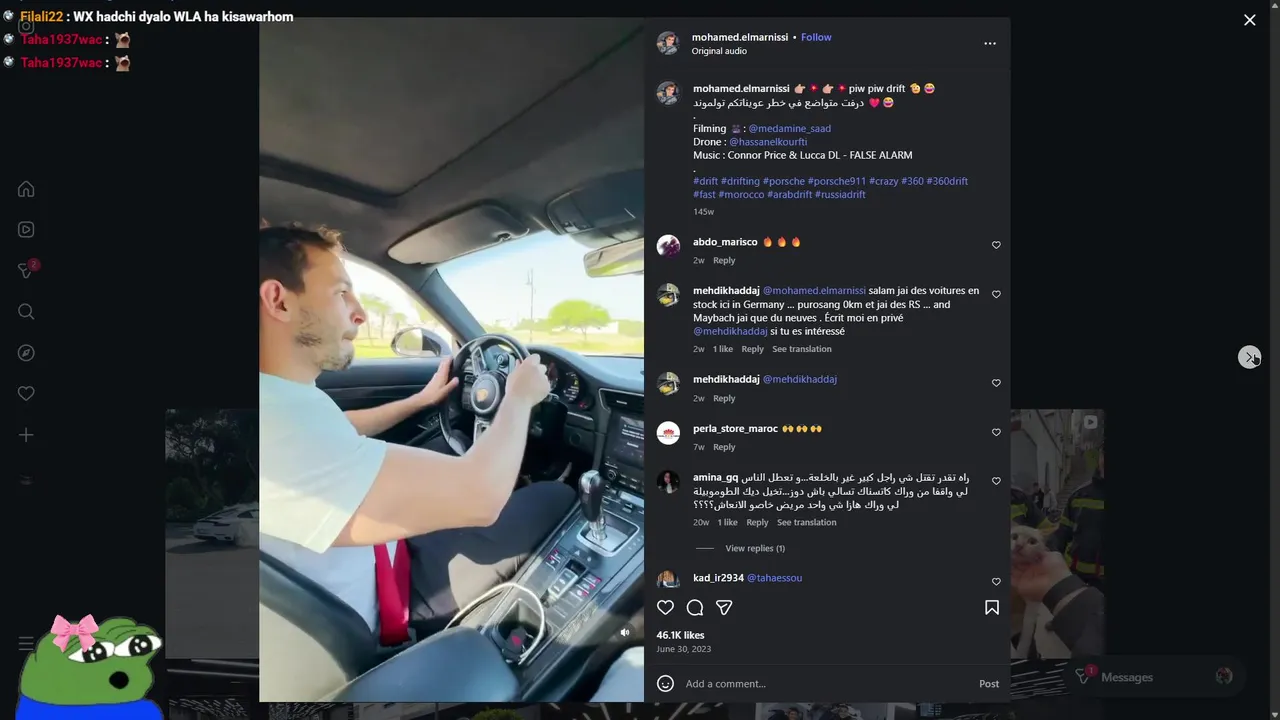Open Search from the left sidebar

point(26,312)
